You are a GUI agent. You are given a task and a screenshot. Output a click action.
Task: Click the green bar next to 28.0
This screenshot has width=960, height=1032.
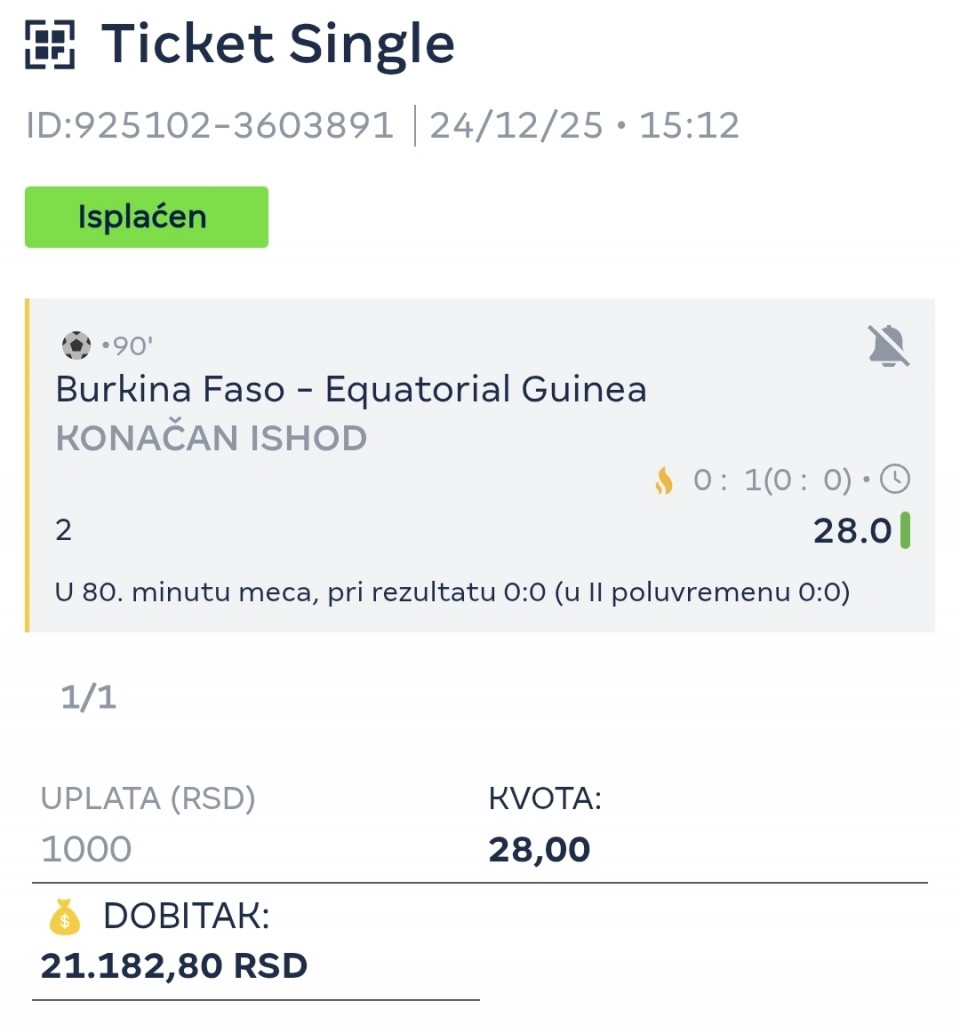[905, 531]
